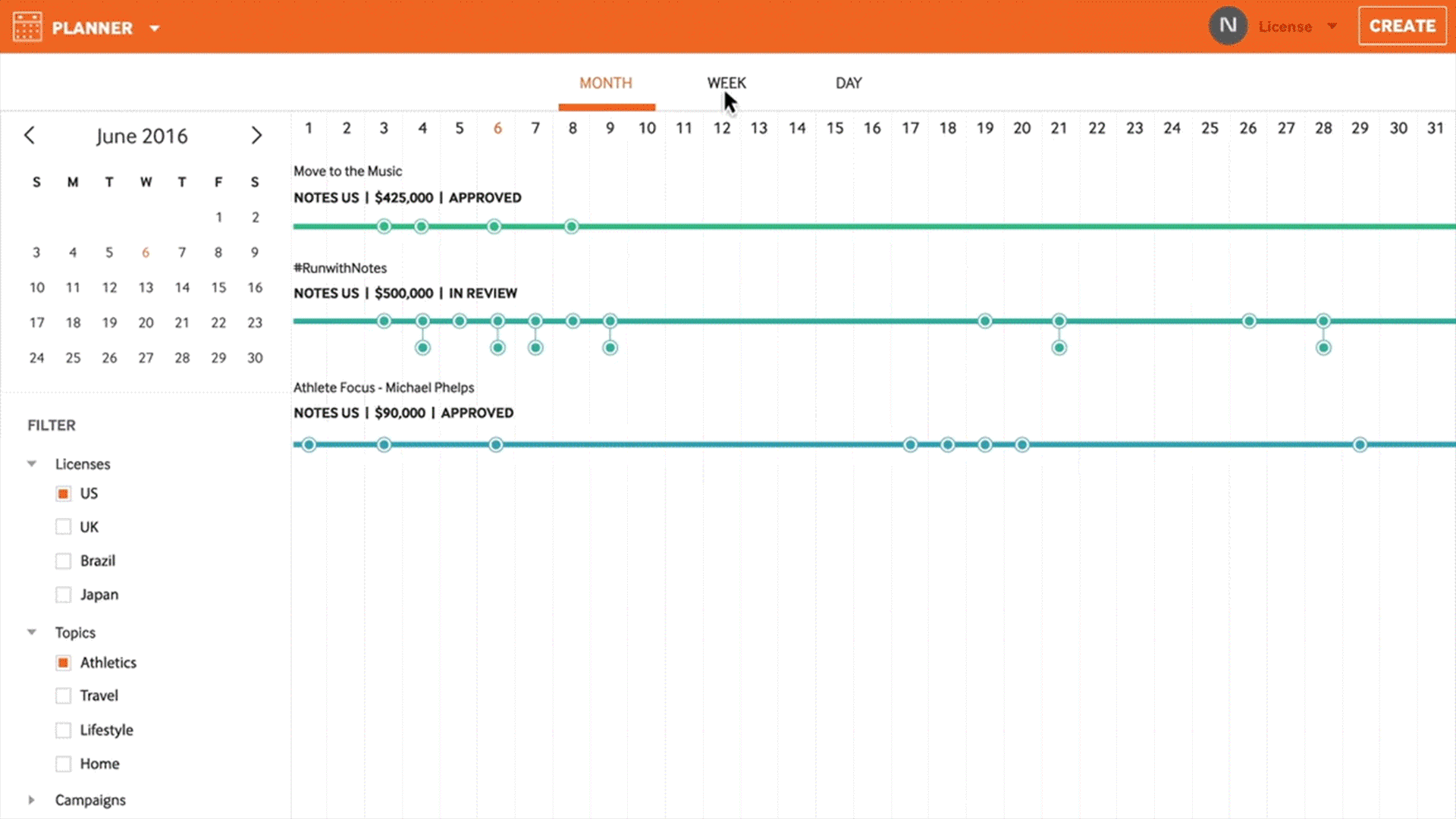1456x819 pixels.
Task: Open the Planner dropdown arrow
Action: pyautogui.click(x=155, y=29)
